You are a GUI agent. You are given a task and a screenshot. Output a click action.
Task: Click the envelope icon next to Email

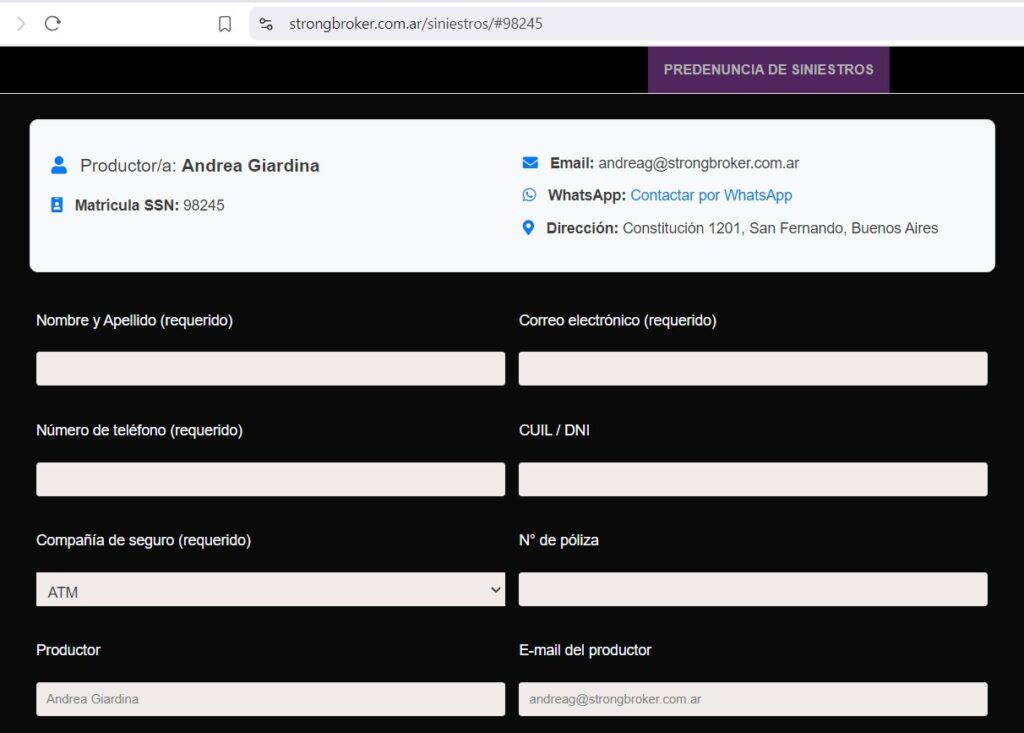[530, 163]
